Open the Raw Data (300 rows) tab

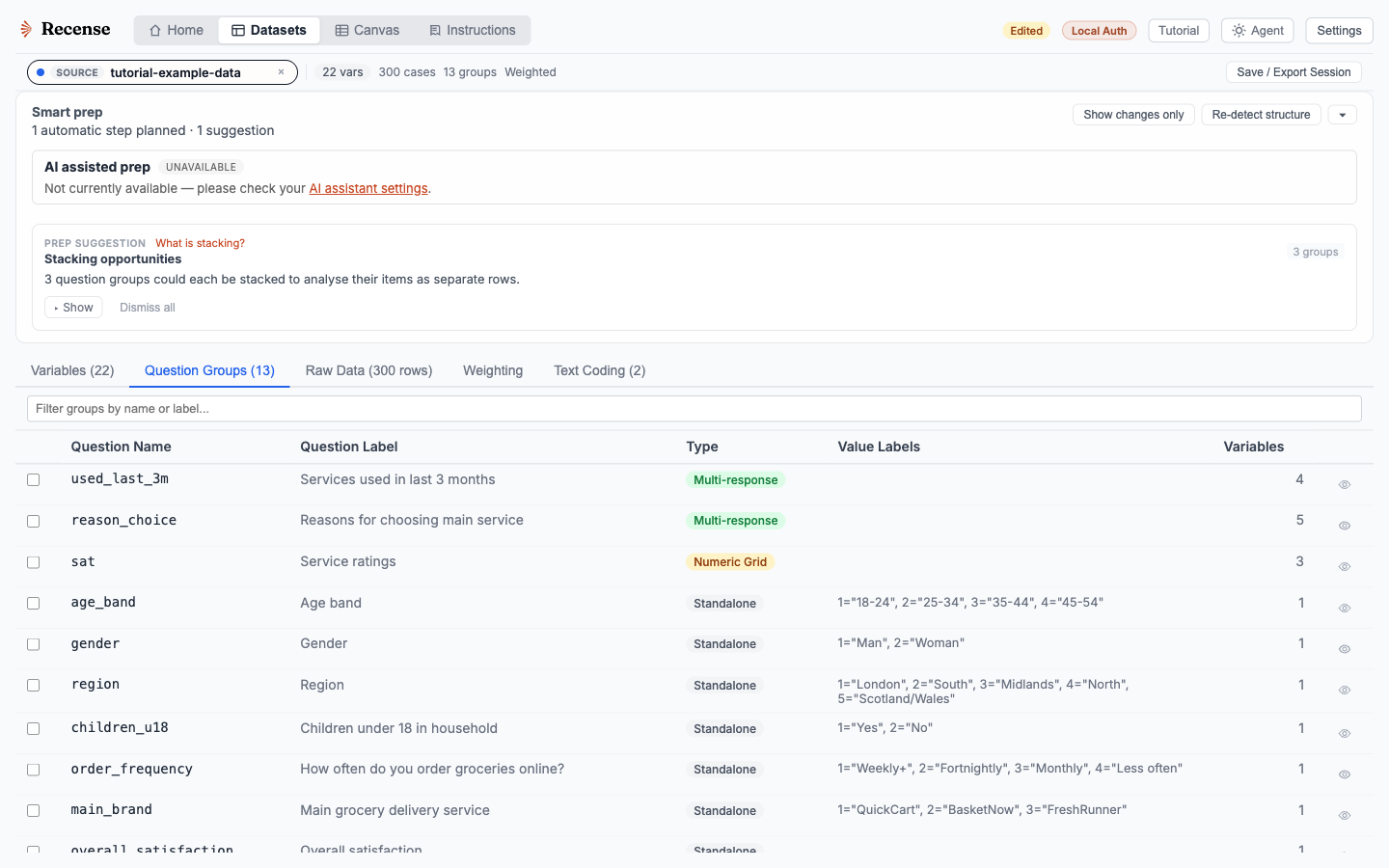[368, 370]
